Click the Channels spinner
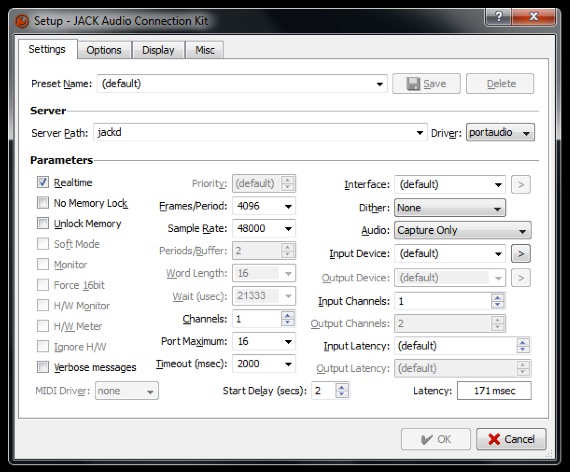This screenshot has height=472, width=570. (264, 319)
